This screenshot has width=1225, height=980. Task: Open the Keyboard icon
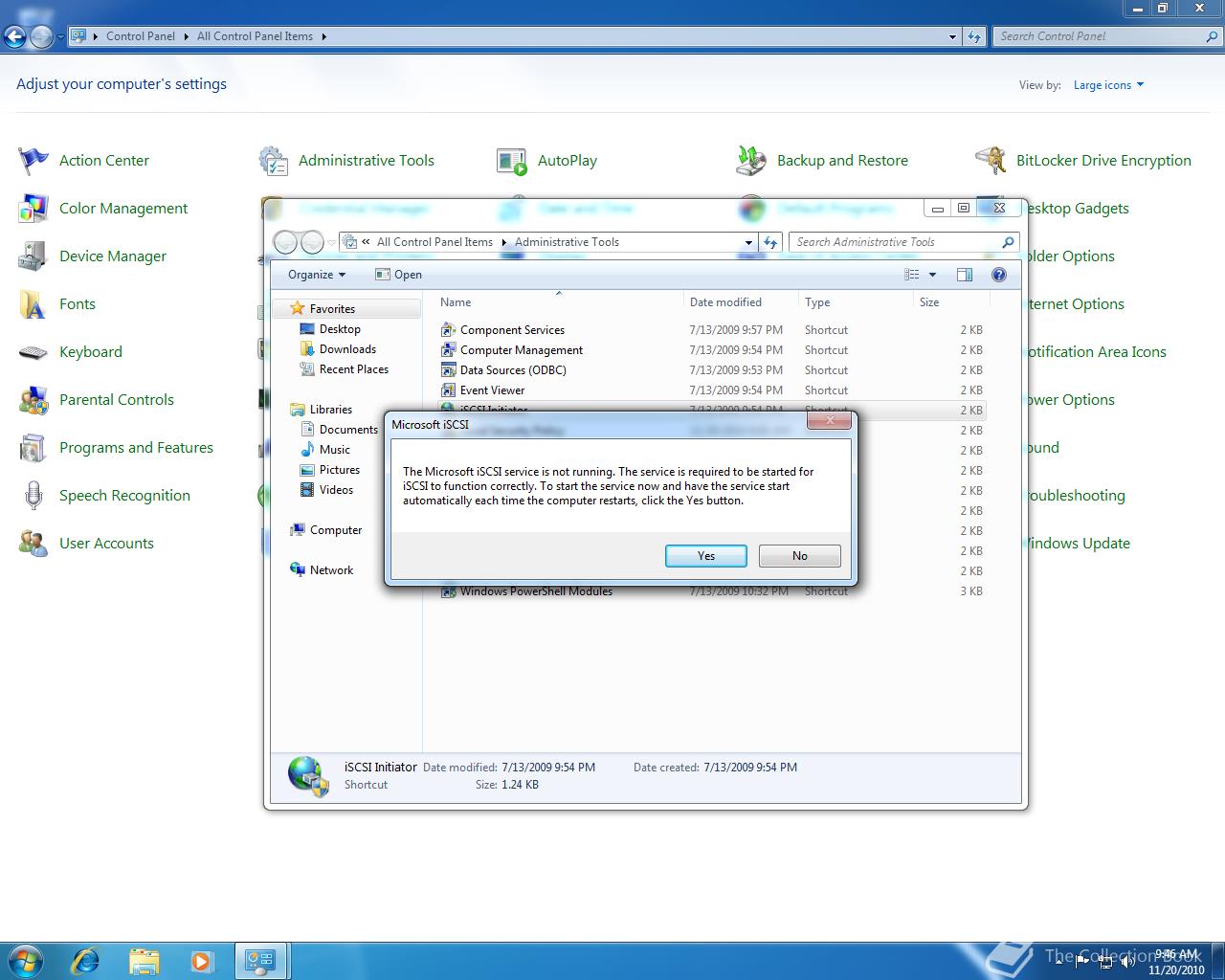[x=33, y=352]
